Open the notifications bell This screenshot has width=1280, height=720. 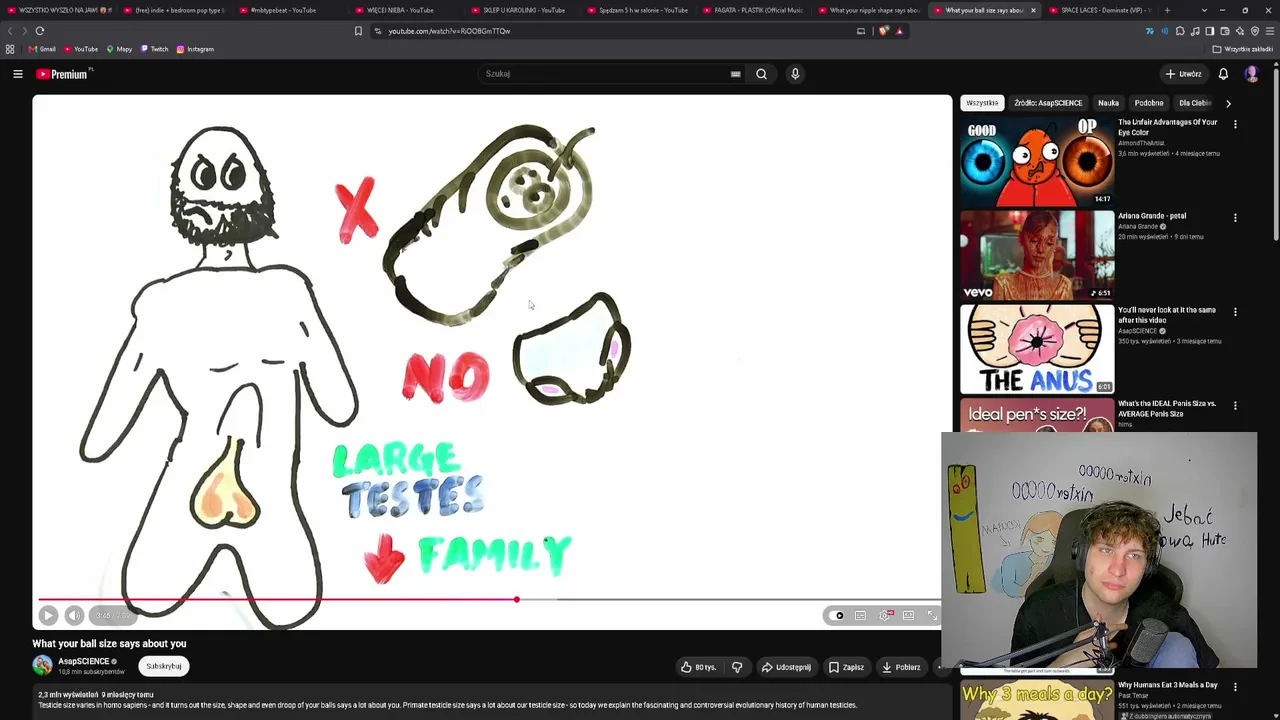[x=1223, y=74]
